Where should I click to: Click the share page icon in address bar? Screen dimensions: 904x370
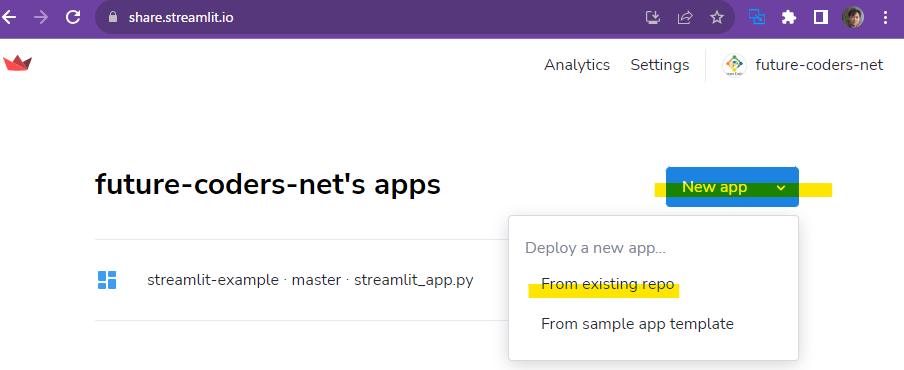(684, 18)
